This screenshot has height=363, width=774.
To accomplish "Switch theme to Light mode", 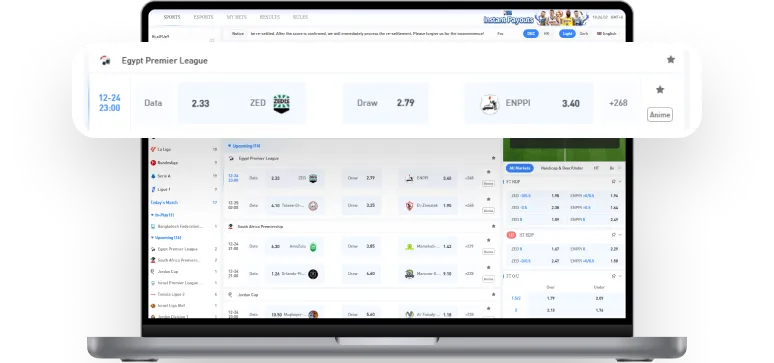I will [x=567, y=34].
